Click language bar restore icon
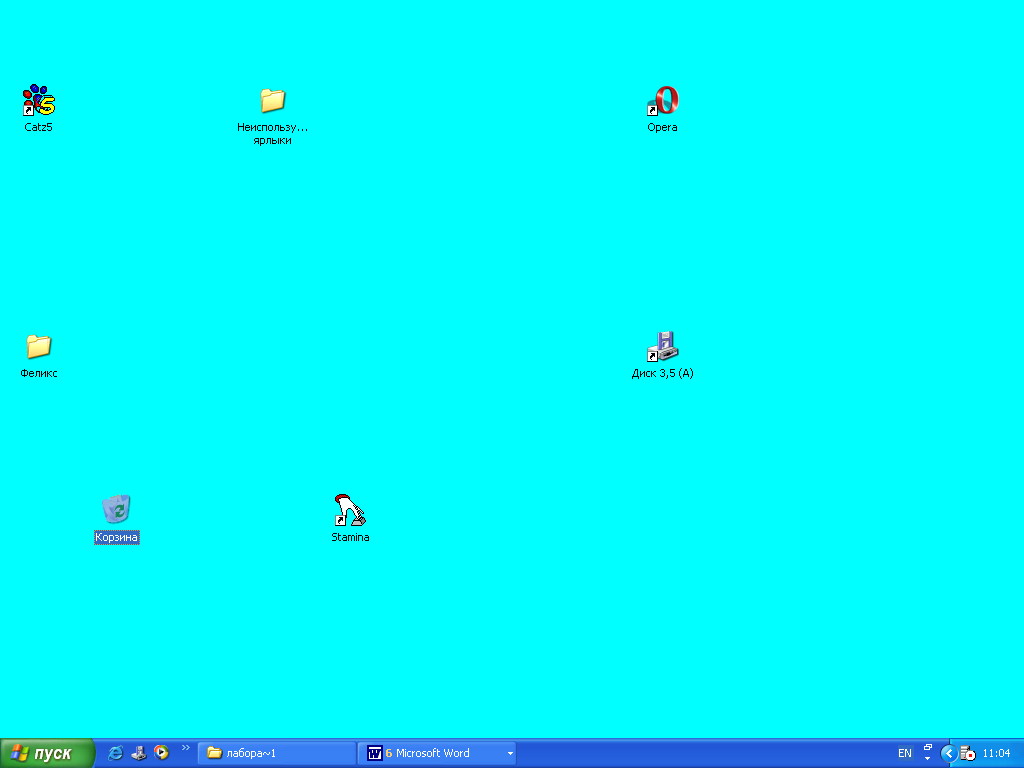Screen dimensions: 1024x768 [x=928, y=747]
